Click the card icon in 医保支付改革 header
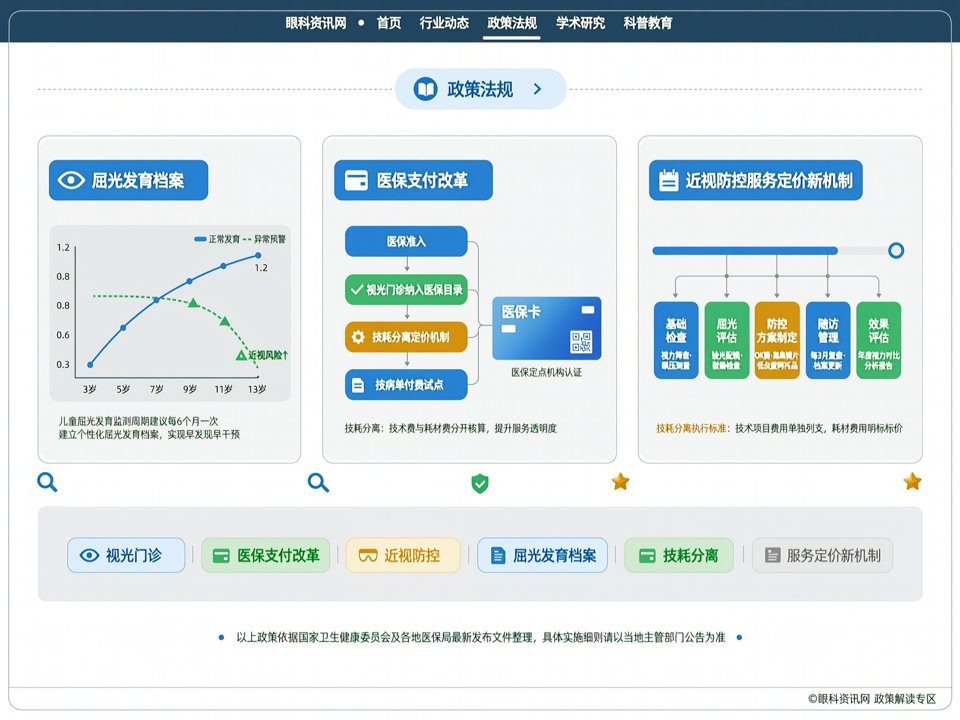The height and width of the screenshot is (720, 960). (x=356, y=180)
